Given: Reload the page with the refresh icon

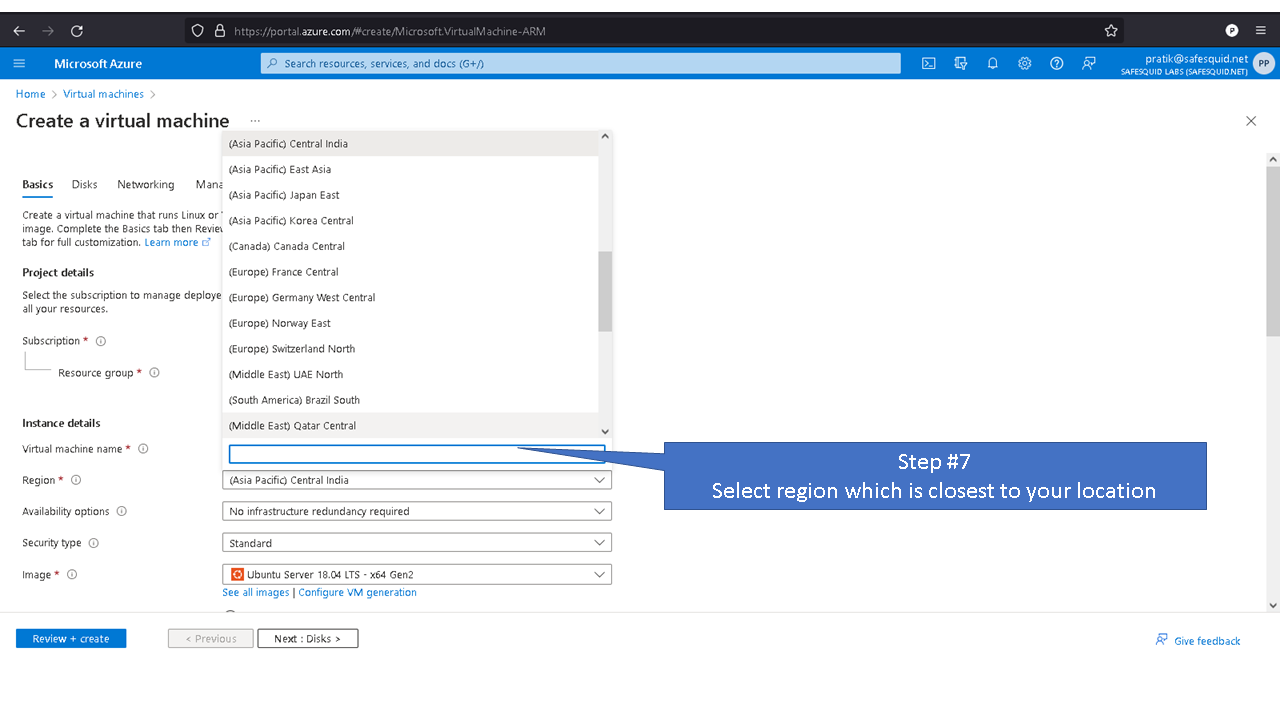Looking at the screenshot, I should [77, 31].
